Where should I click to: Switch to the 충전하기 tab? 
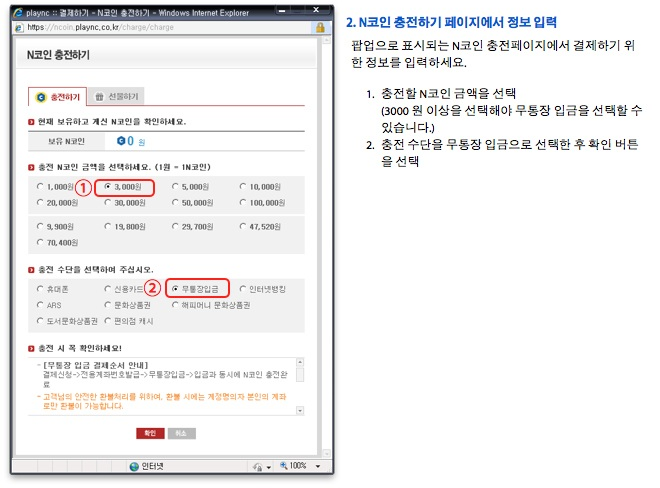[58, 97]
